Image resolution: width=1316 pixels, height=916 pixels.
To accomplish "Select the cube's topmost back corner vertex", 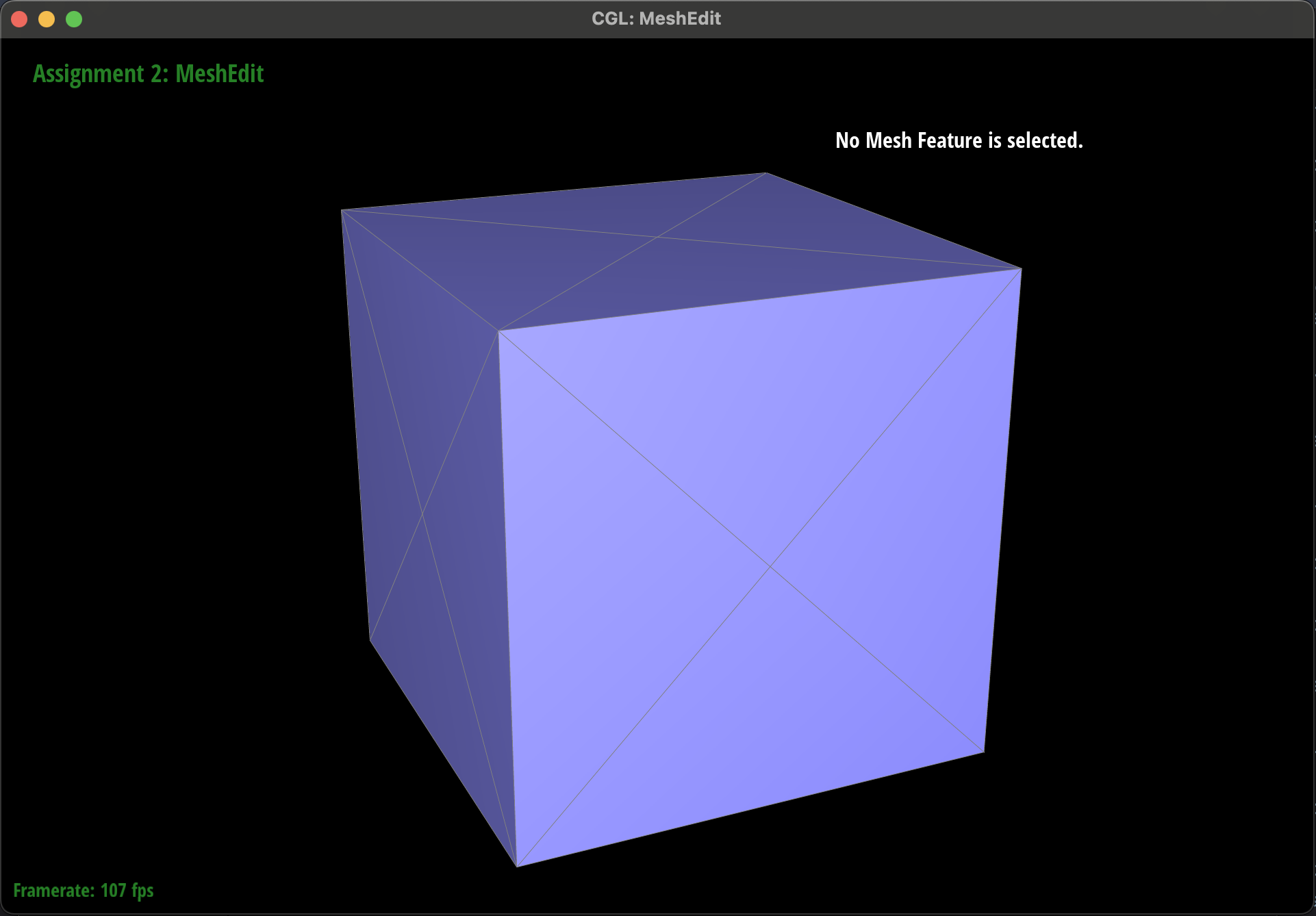I will (x=766, y=173).
